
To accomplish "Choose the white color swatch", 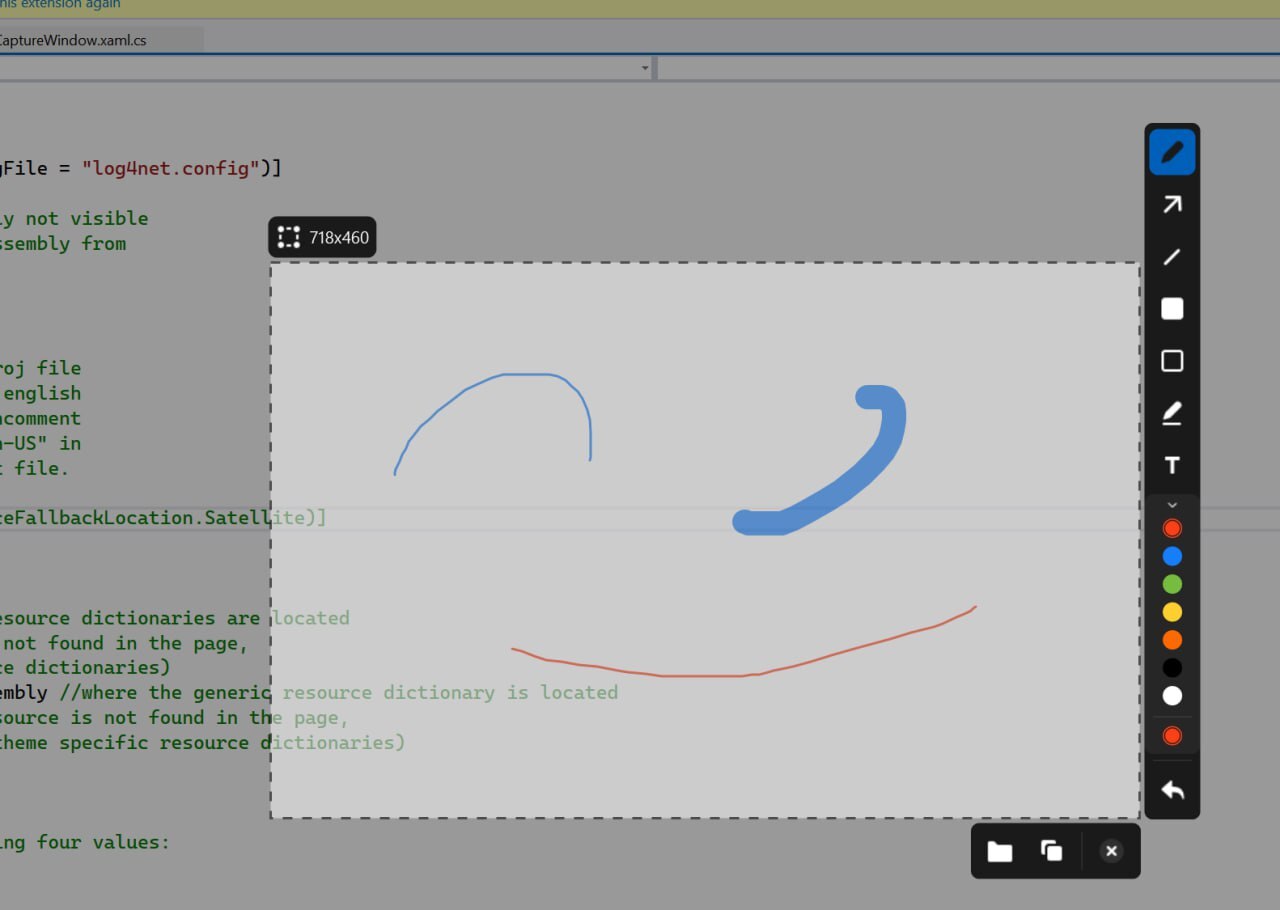I will (x=1172, y=696).
